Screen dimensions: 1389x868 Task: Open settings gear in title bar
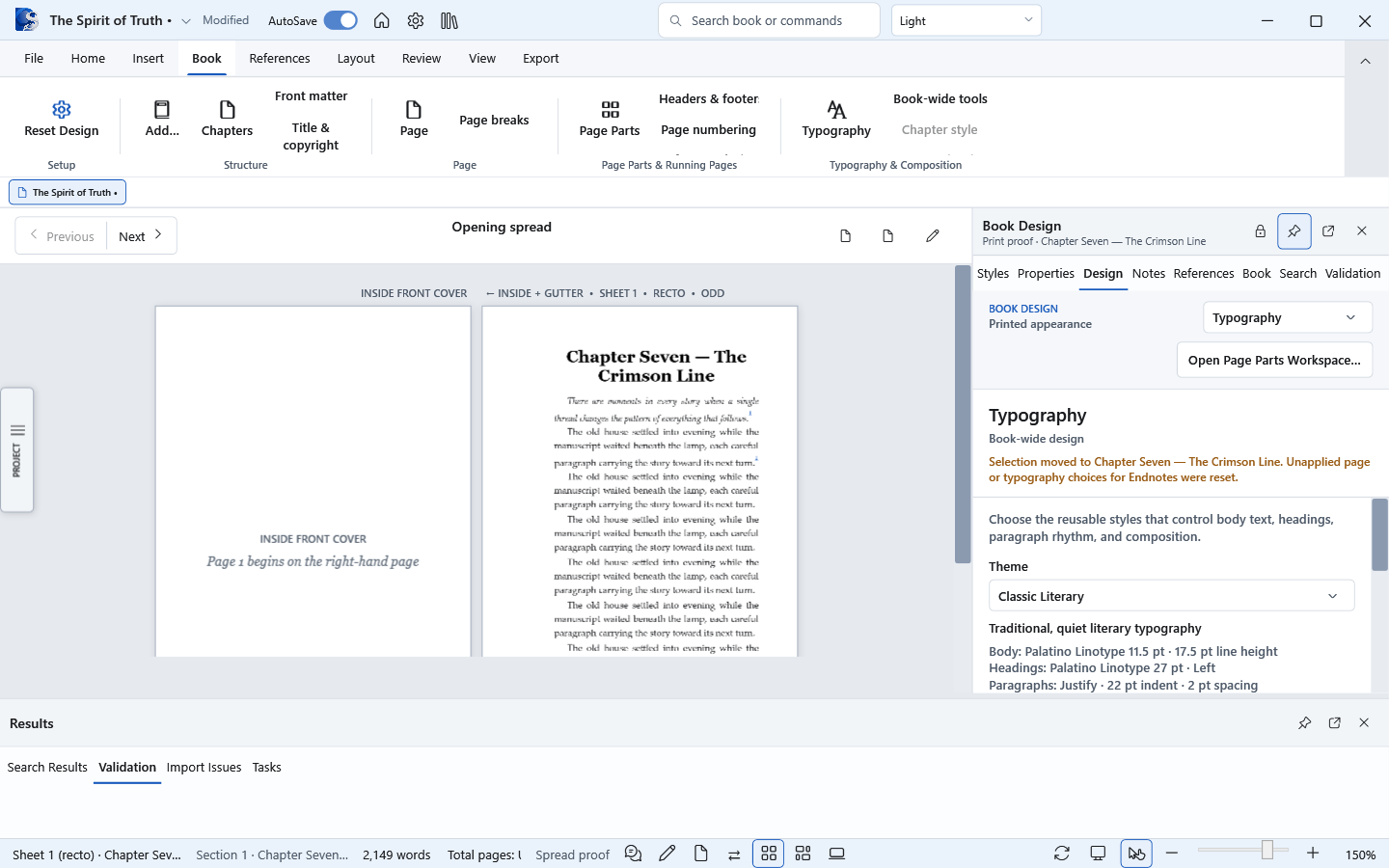tap(416, 20)
